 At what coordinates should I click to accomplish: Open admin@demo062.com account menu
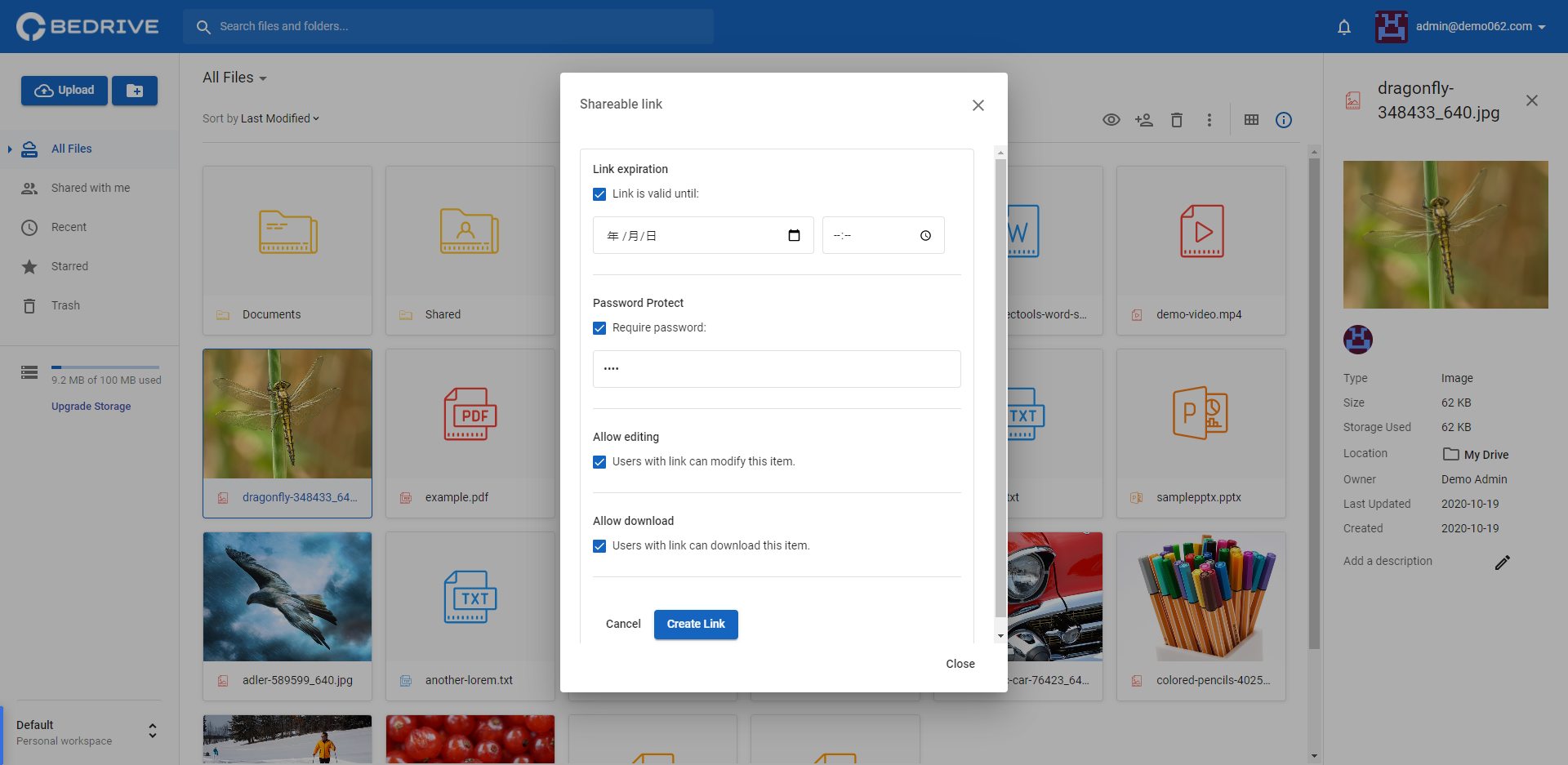point(1481,26)
